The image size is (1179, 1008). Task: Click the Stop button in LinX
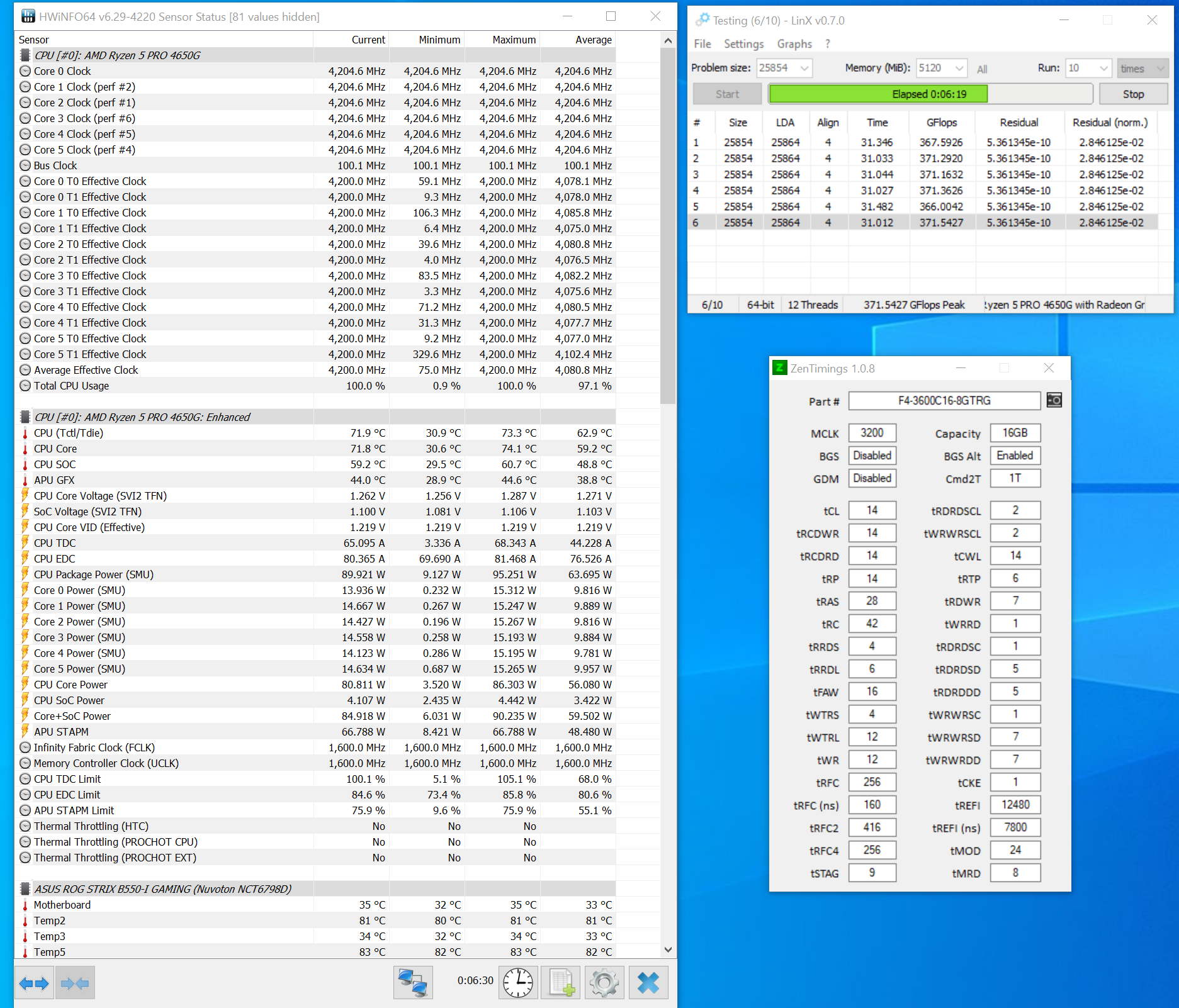click(1133, 94)
